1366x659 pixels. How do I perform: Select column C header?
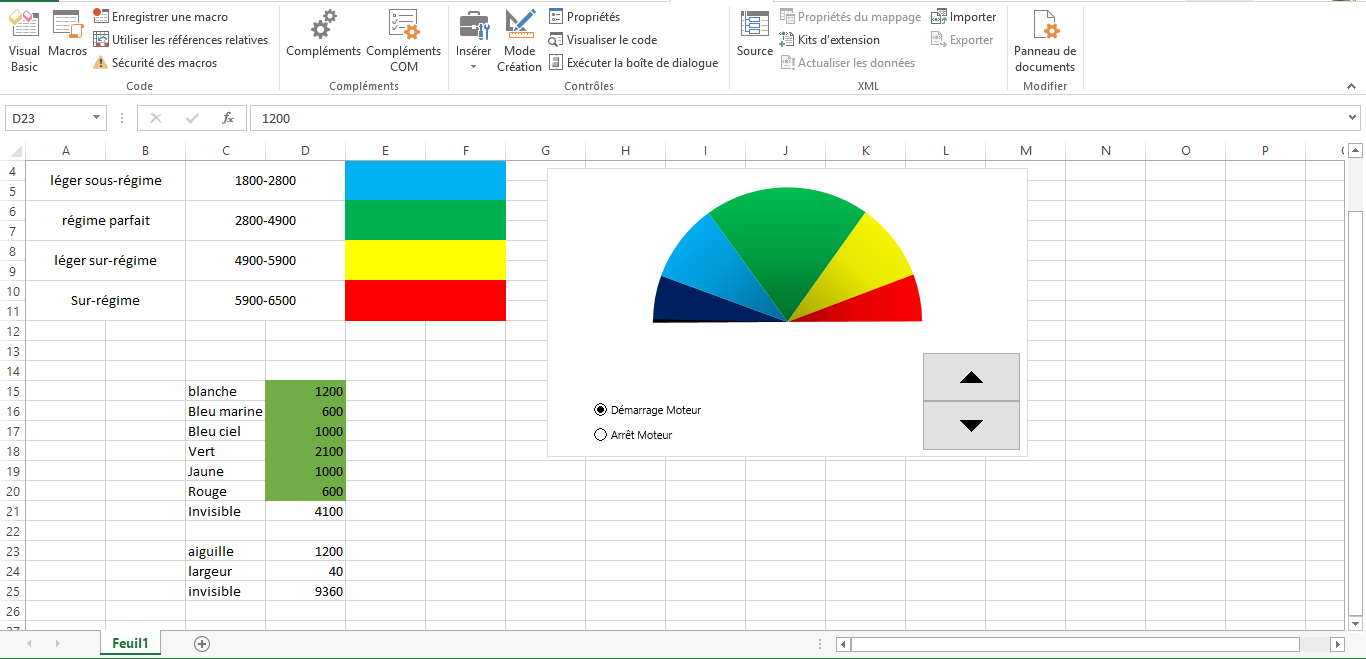pos(226,151)
